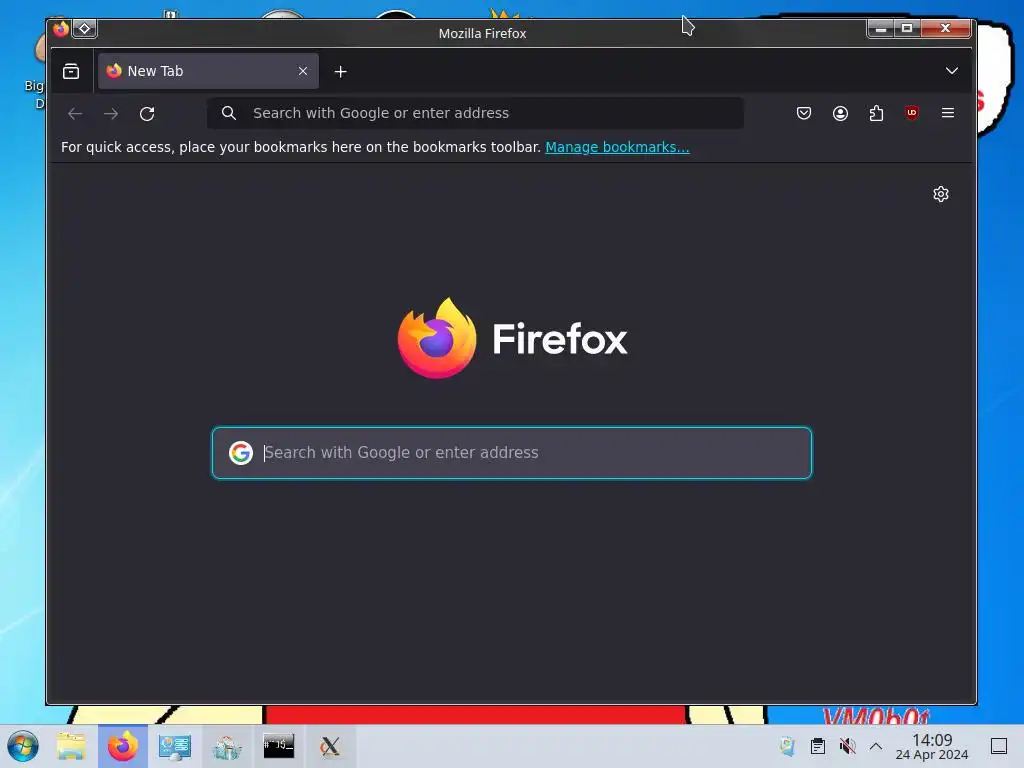Screen dimensions: 1024x768
Task: Go forward one page
Action: tap(111, 114)
